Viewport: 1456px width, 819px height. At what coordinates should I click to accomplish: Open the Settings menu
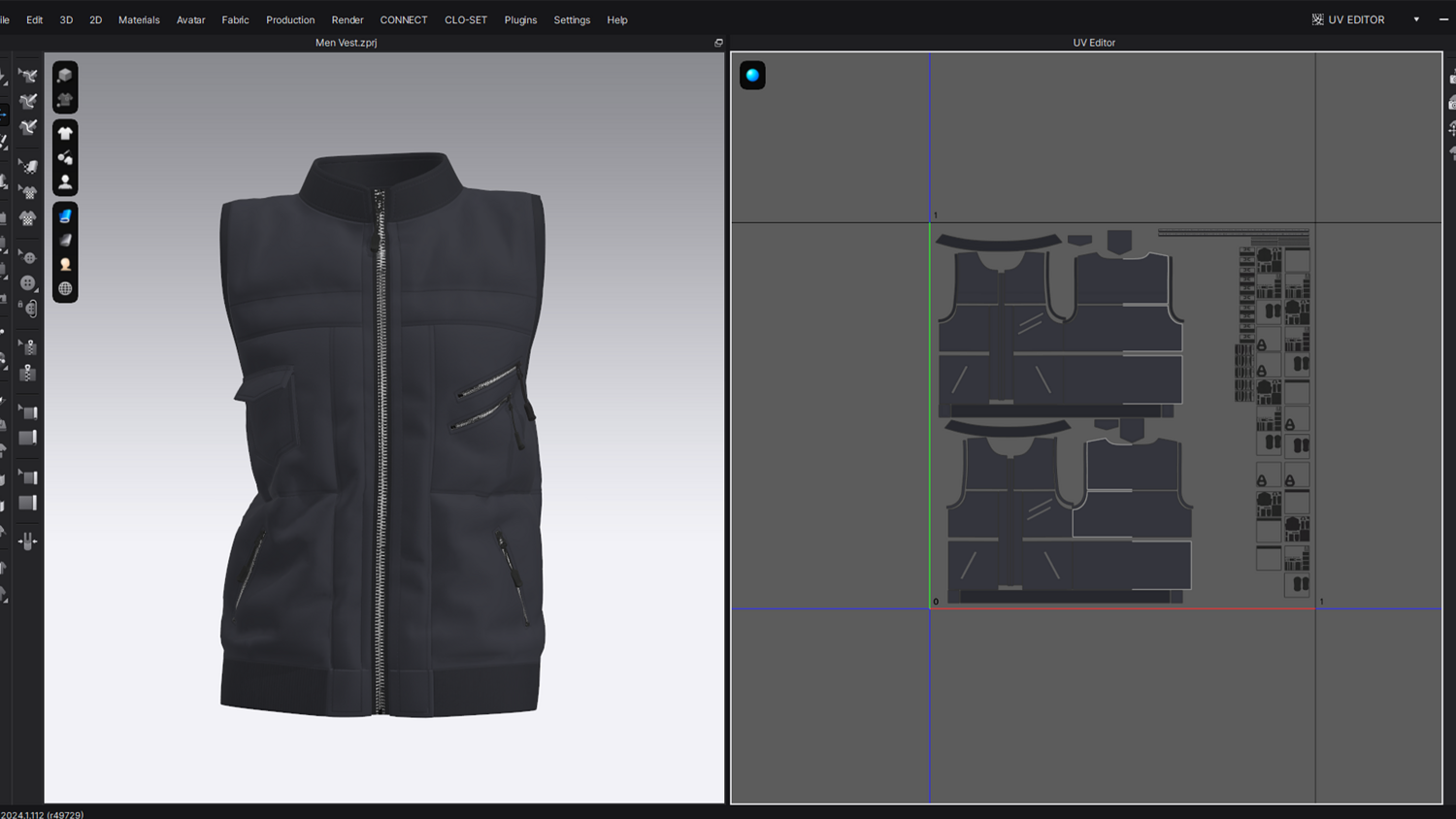click(572, 19)
